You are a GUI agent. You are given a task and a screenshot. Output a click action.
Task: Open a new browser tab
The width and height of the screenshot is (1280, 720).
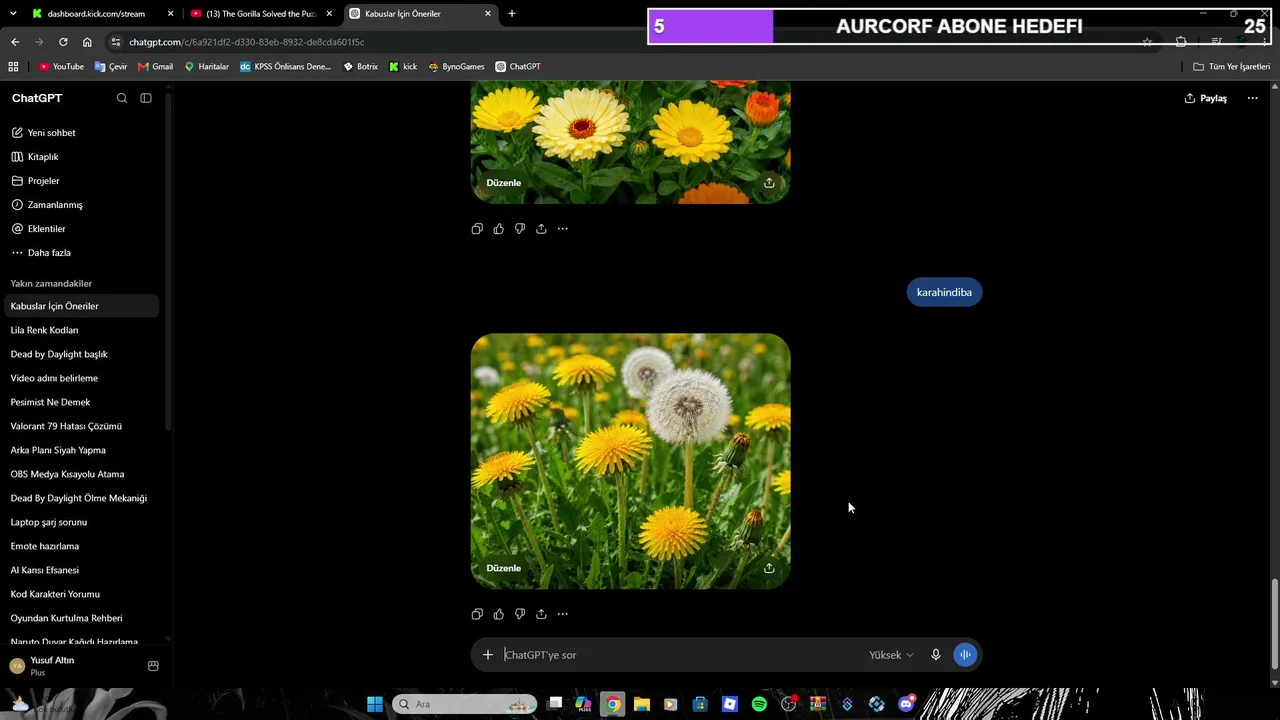point(512,14)
